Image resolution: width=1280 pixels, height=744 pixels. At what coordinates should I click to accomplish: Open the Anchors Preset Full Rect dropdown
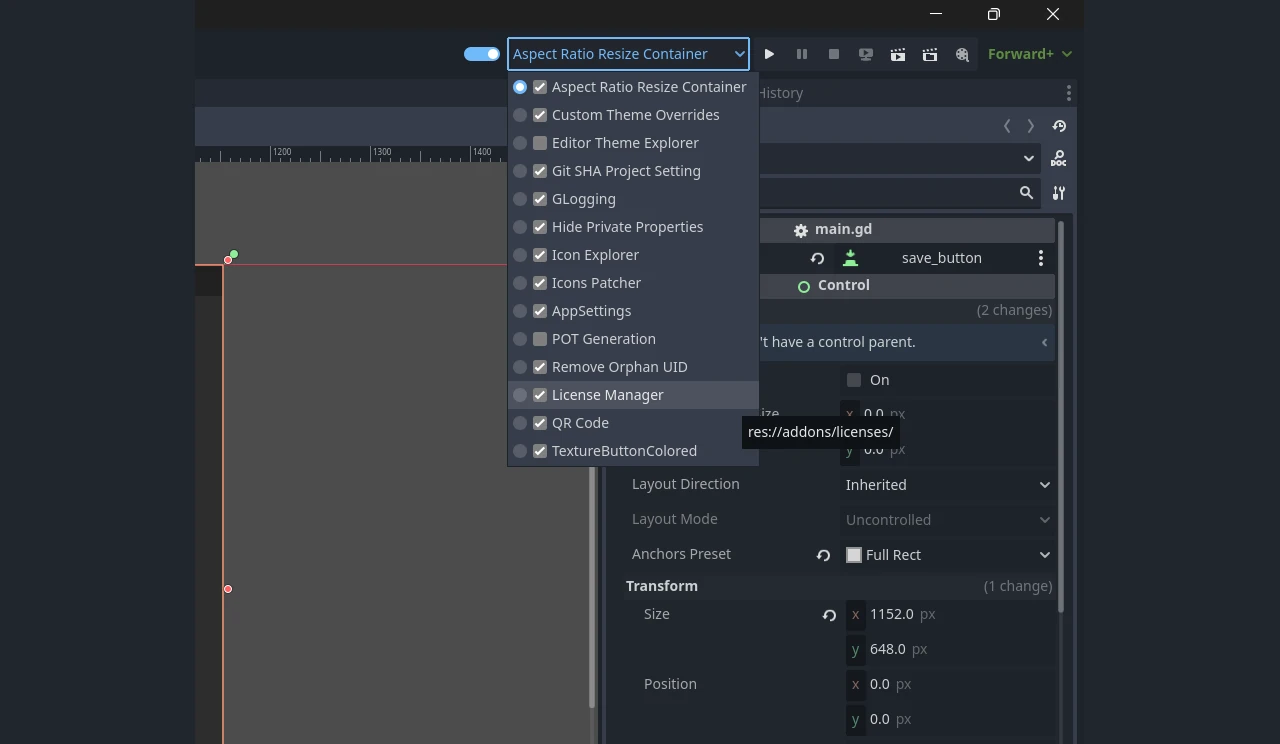point(948,555)
